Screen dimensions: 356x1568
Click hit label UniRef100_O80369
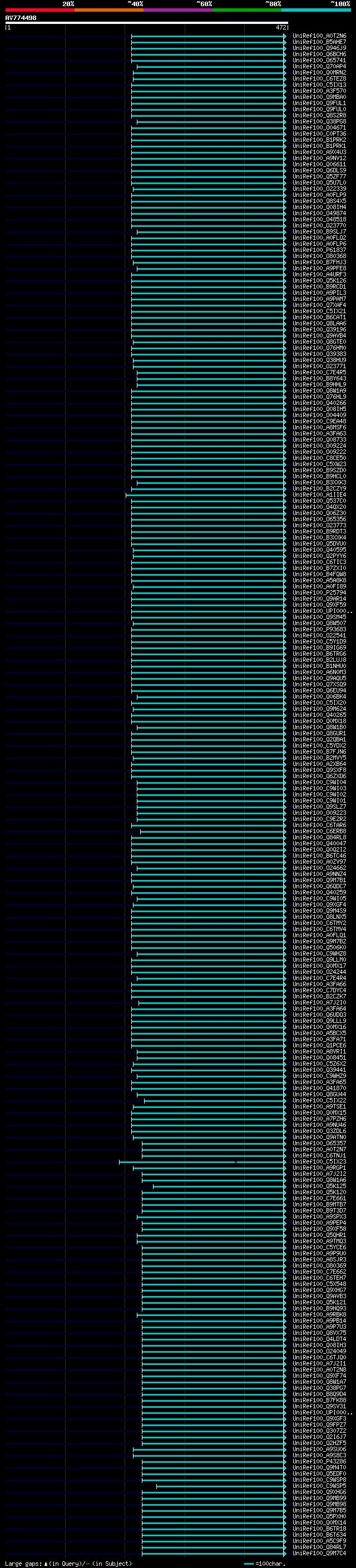(x=319, y=1265)
